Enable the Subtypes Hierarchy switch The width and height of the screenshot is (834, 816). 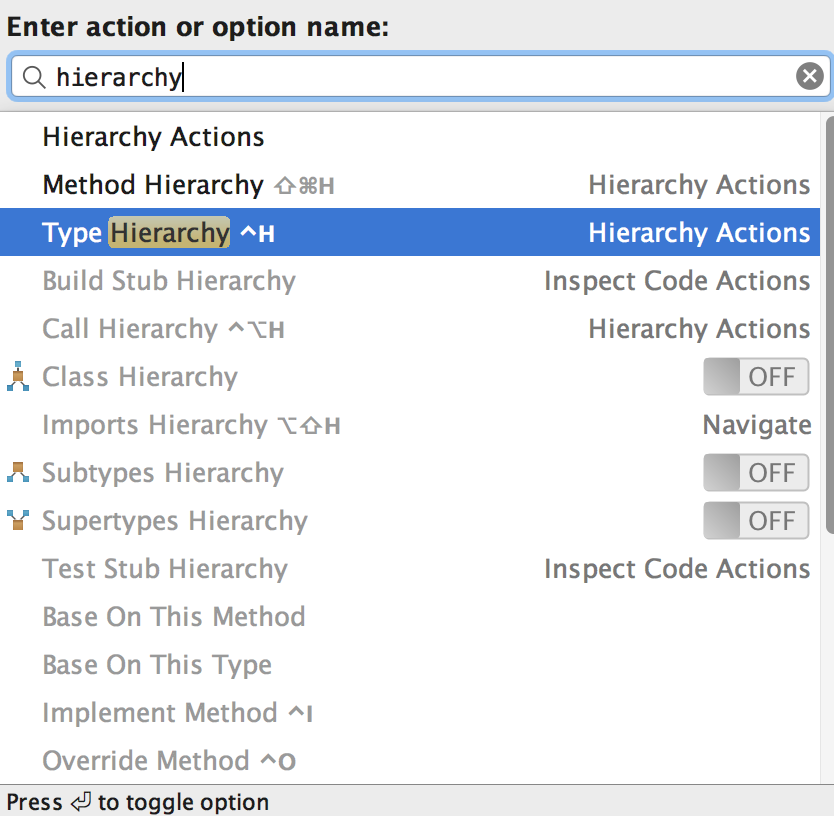(756, 473)
